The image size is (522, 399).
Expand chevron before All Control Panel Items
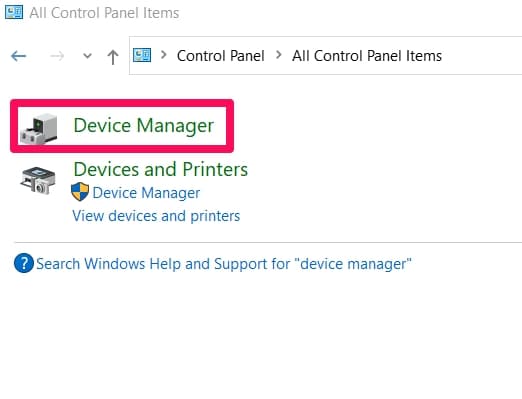click(279, 55)
